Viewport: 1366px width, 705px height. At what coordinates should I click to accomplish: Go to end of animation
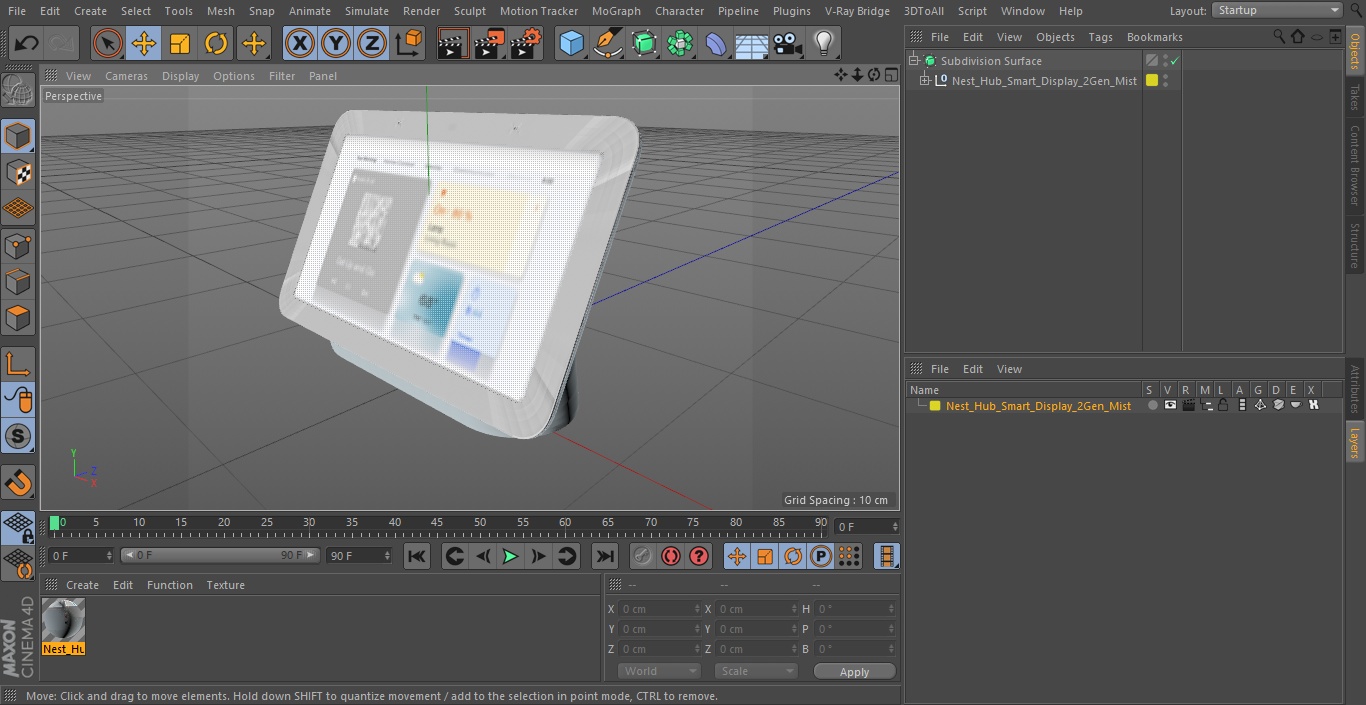[605, 556]
